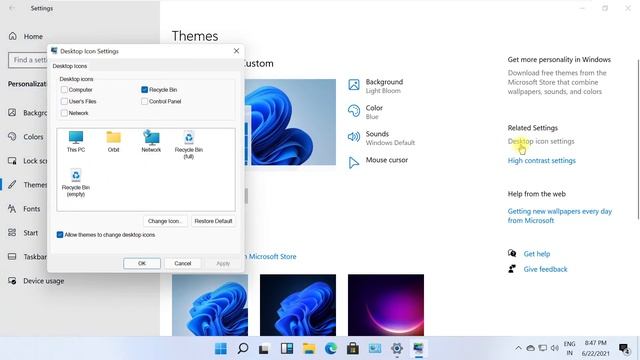The width and height of the screenshot is (640, 360).
Task: Confirm with OK button
Action: (142, 263)
